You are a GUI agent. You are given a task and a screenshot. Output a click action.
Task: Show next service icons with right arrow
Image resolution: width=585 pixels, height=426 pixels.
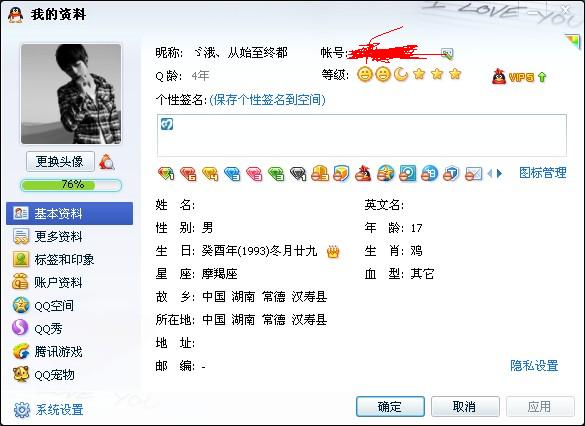coord(500,173)
